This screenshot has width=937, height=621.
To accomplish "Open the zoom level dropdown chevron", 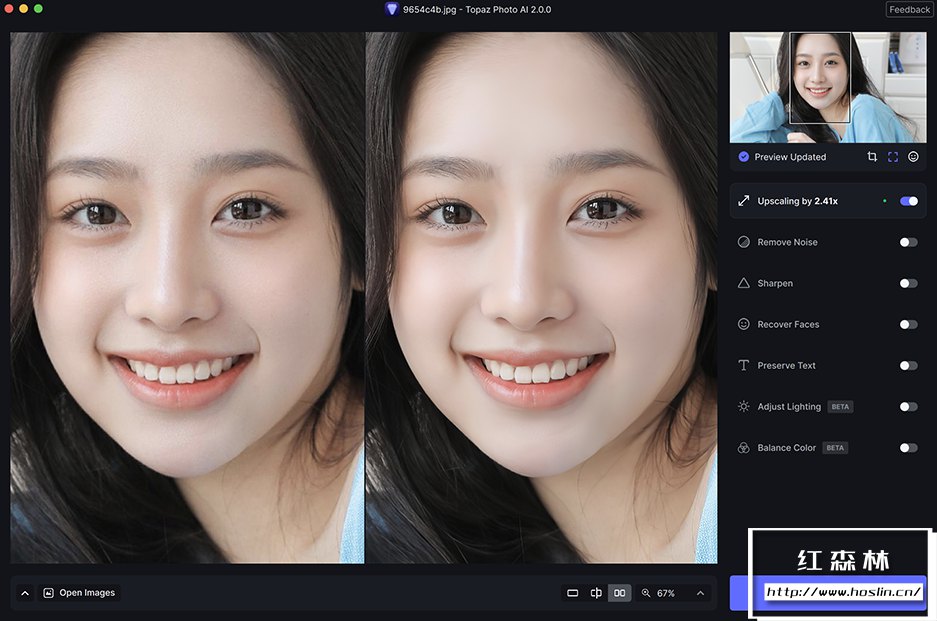I will click(700, 593).
